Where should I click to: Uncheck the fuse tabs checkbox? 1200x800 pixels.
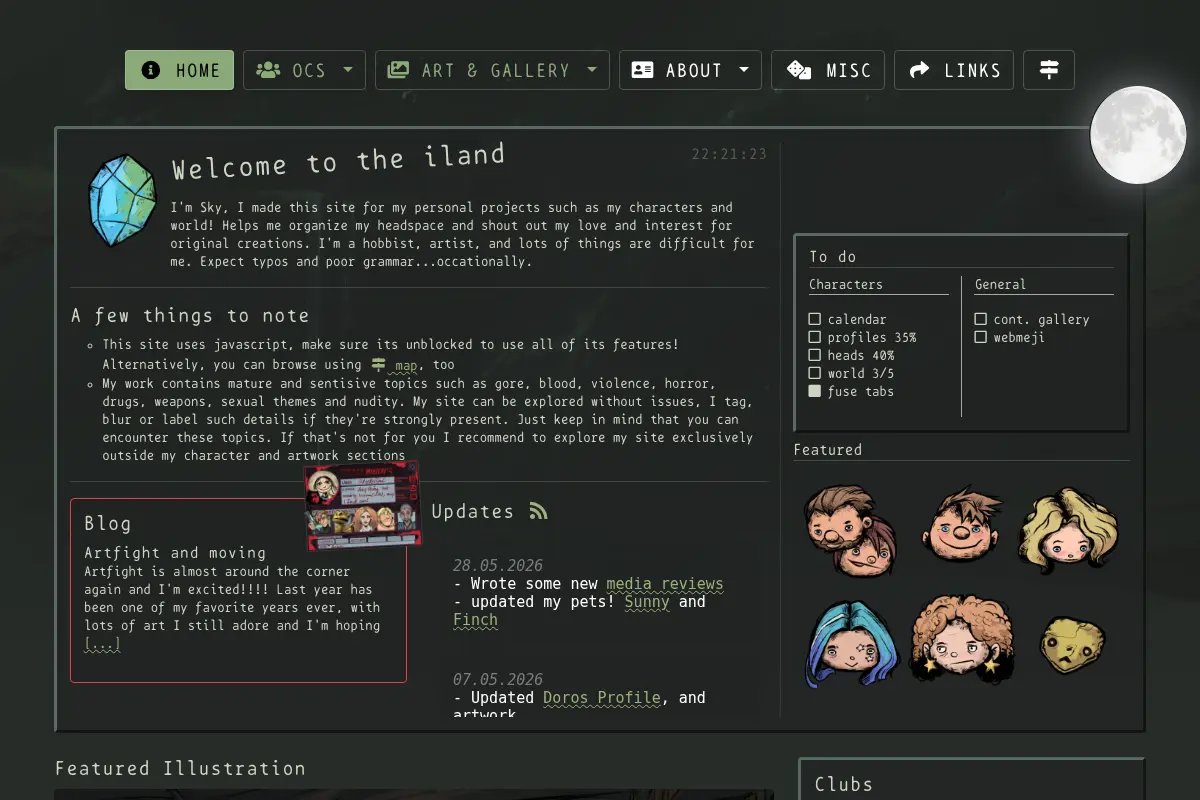point(815,391)
